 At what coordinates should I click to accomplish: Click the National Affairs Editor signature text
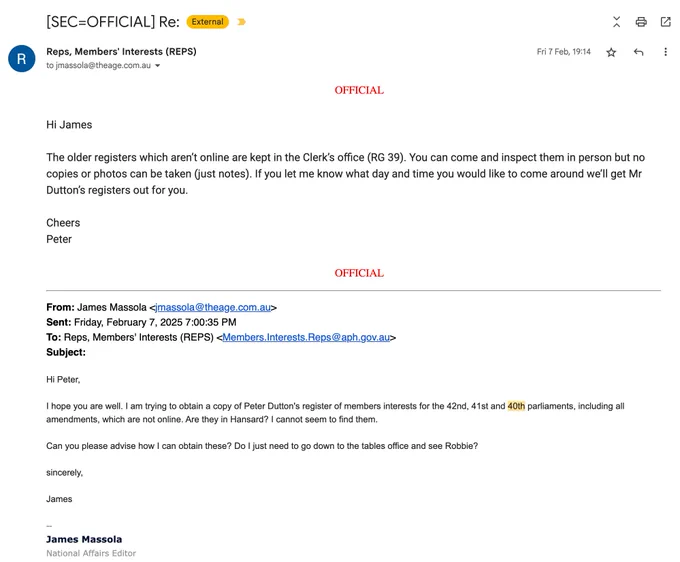(x=91, y=553)
